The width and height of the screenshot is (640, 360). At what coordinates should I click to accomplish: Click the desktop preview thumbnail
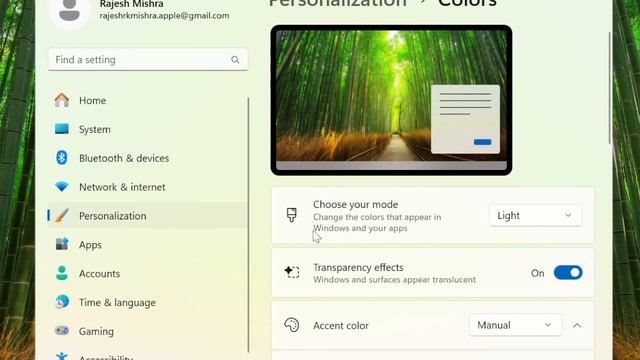click(x=391, y=100)
